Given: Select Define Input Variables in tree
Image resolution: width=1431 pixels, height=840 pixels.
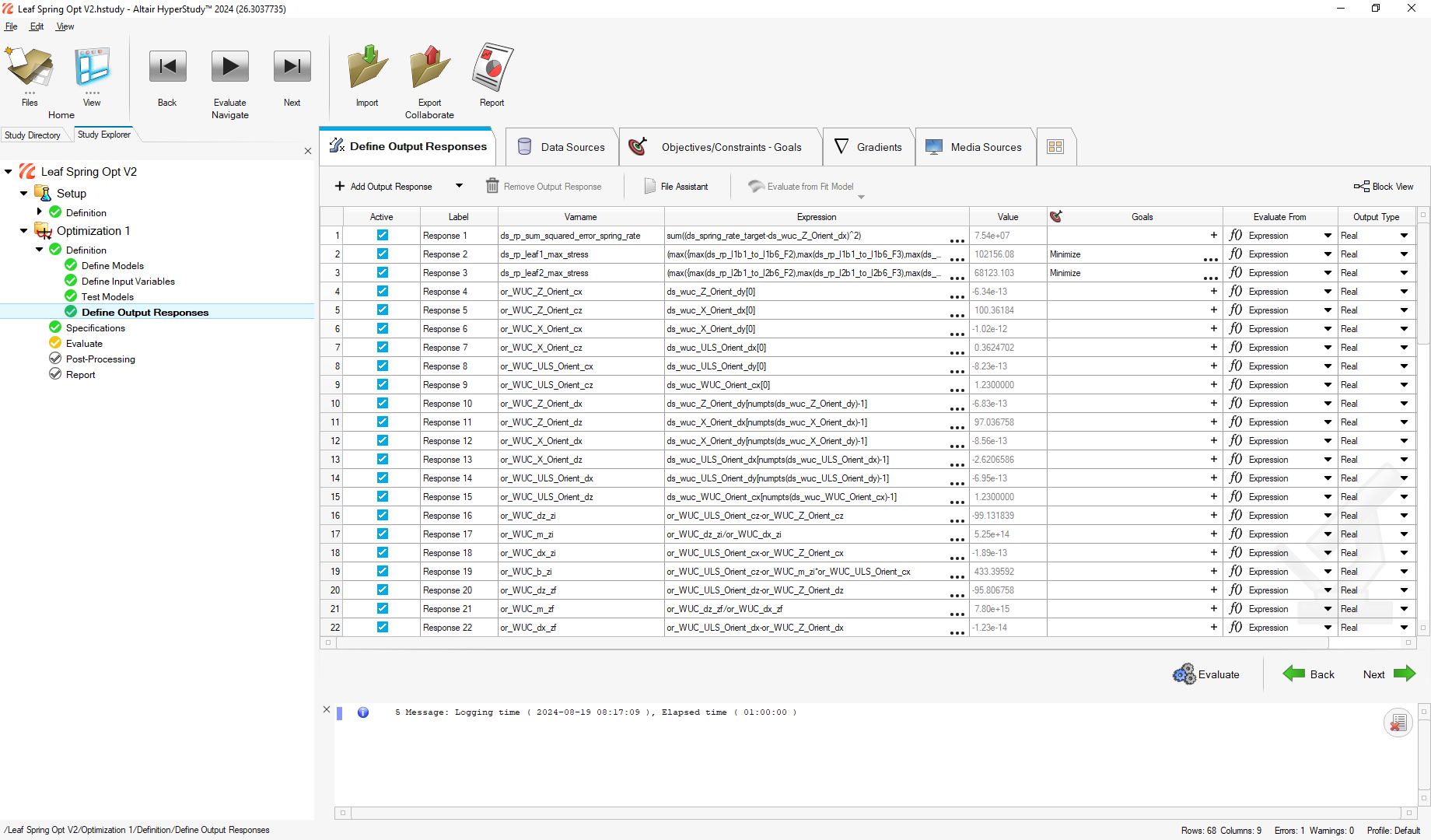Looking at the screenshot, I should coord(128,282).
